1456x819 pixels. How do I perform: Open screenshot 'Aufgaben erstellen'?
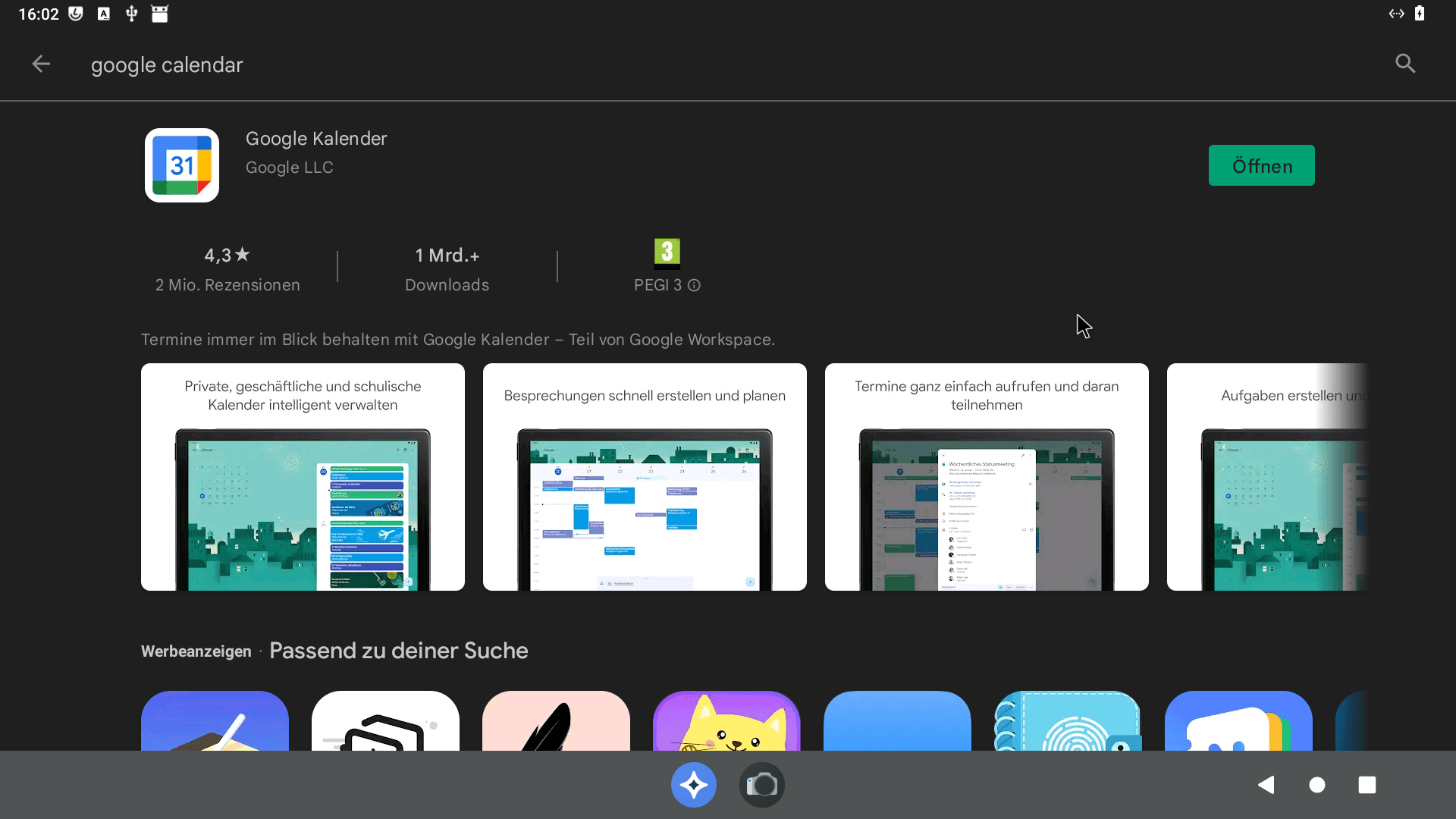(x=1267, y=477)
